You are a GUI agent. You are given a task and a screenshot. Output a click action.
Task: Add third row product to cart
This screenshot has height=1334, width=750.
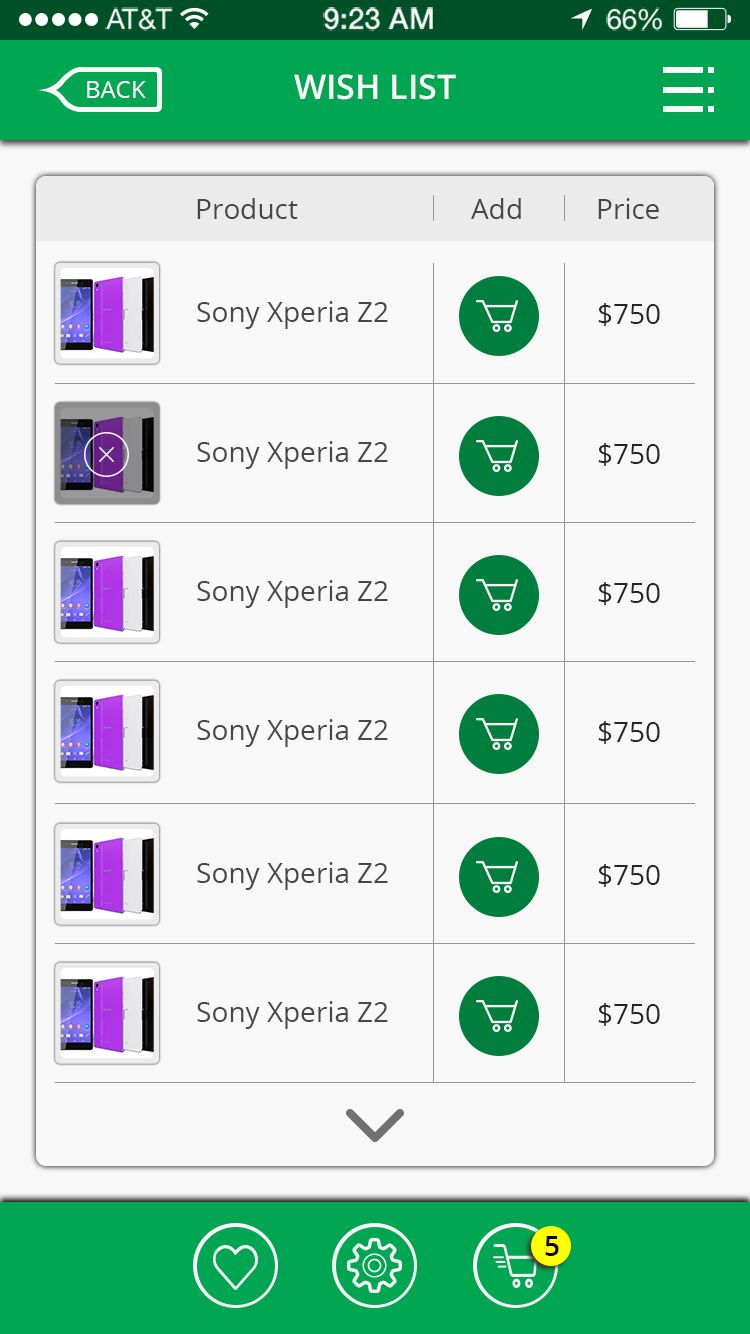(499, 595)
